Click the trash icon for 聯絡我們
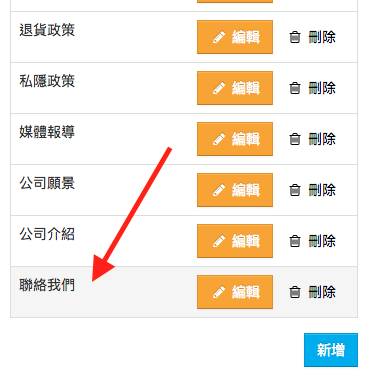The width and height of the screenshot is (367, 376). pyautogui.click(x=295, y=292)
